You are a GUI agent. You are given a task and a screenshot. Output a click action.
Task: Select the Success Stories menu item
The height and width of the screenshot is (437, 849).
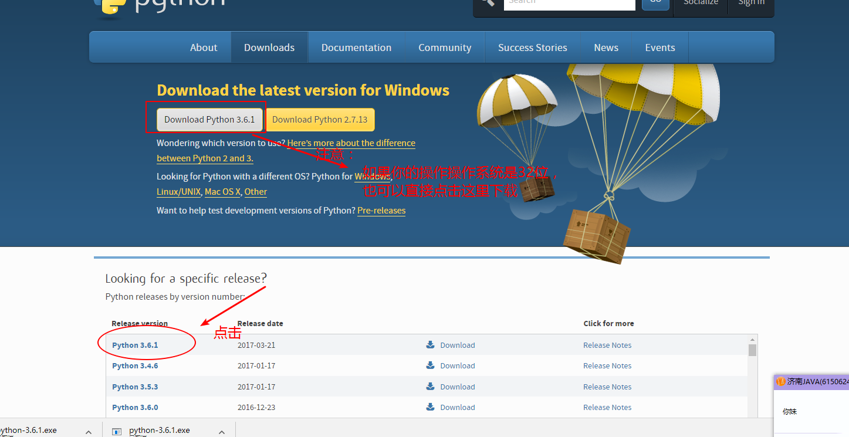(x=532, y=47)
